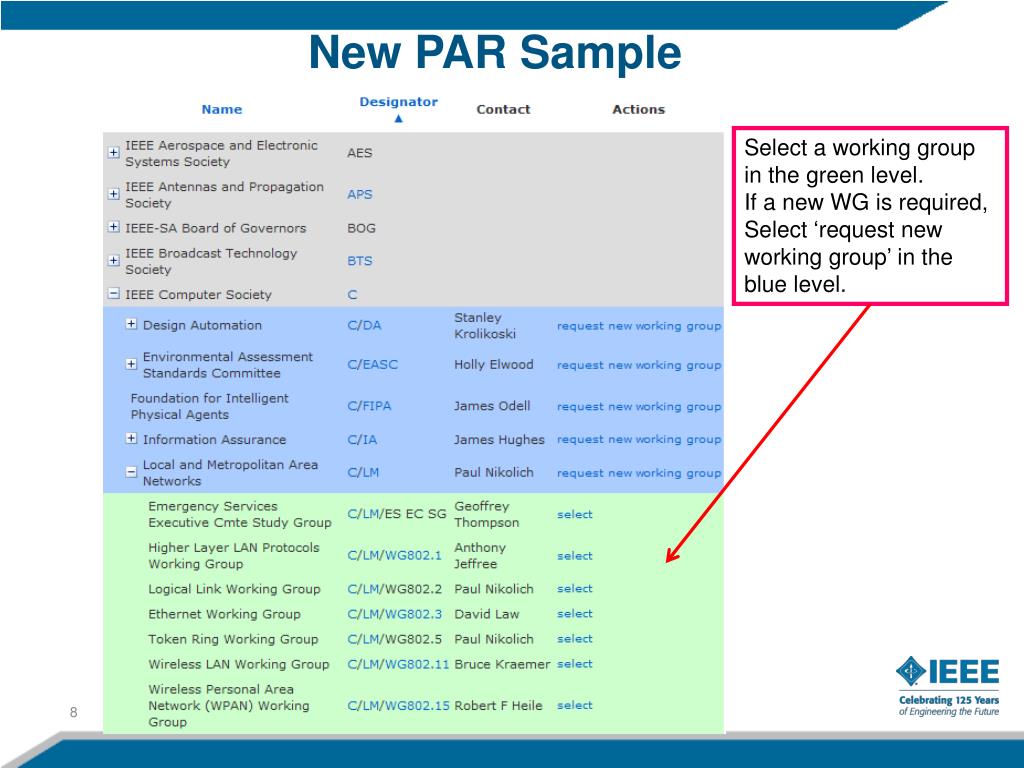Request new working group for Information Assurance
Screen dimensions: 1024x768
coord(639,440)
